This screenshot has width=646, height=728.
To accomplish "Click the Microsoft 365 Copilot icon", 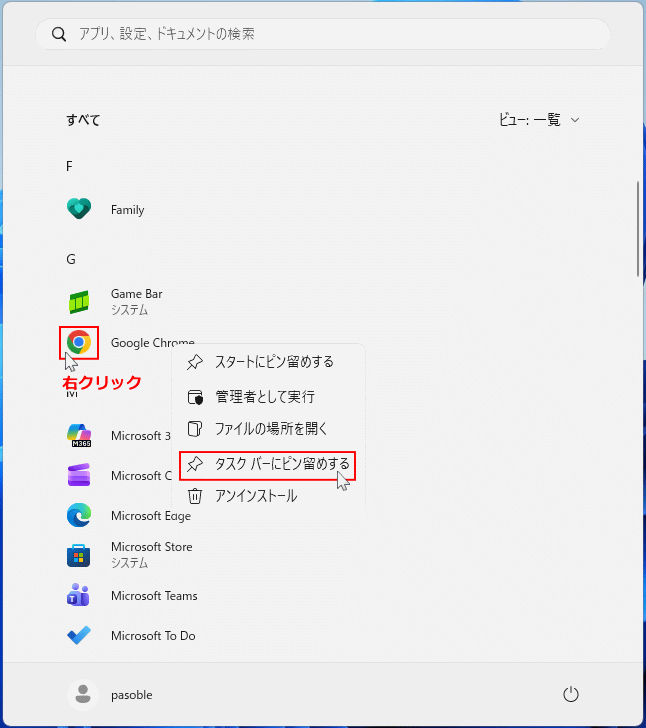I will click(x=79, y=436).
